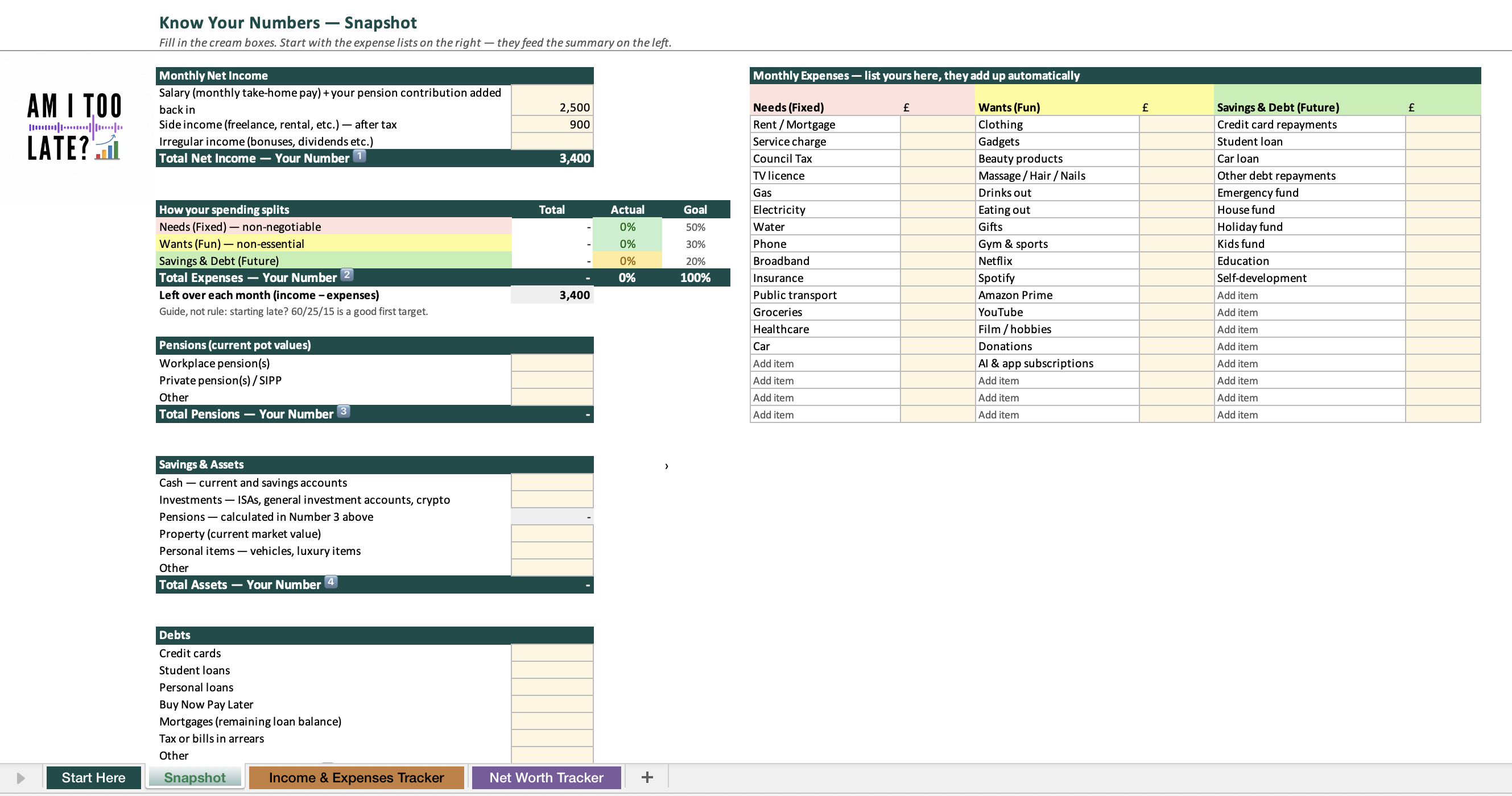Click the Buy Now Pay Later value cell
The height and width of the screenshot is (796, 1512).
coord(552,704)
